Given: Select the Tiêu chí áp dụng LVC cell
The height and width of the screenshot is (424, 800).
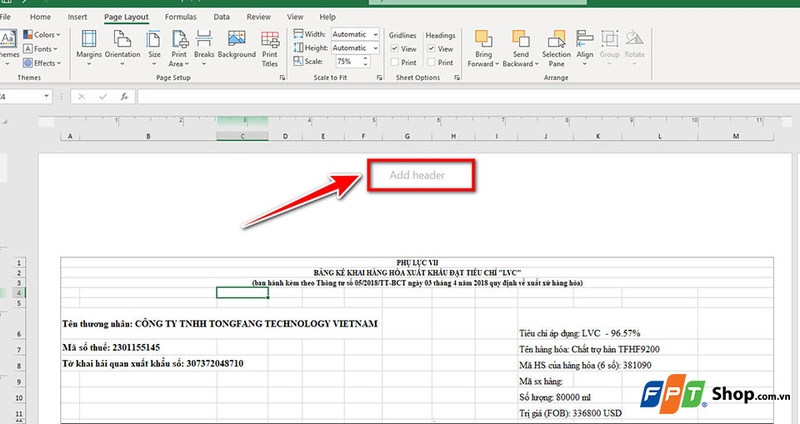Looking at the screenshot, I should point(580,333).
